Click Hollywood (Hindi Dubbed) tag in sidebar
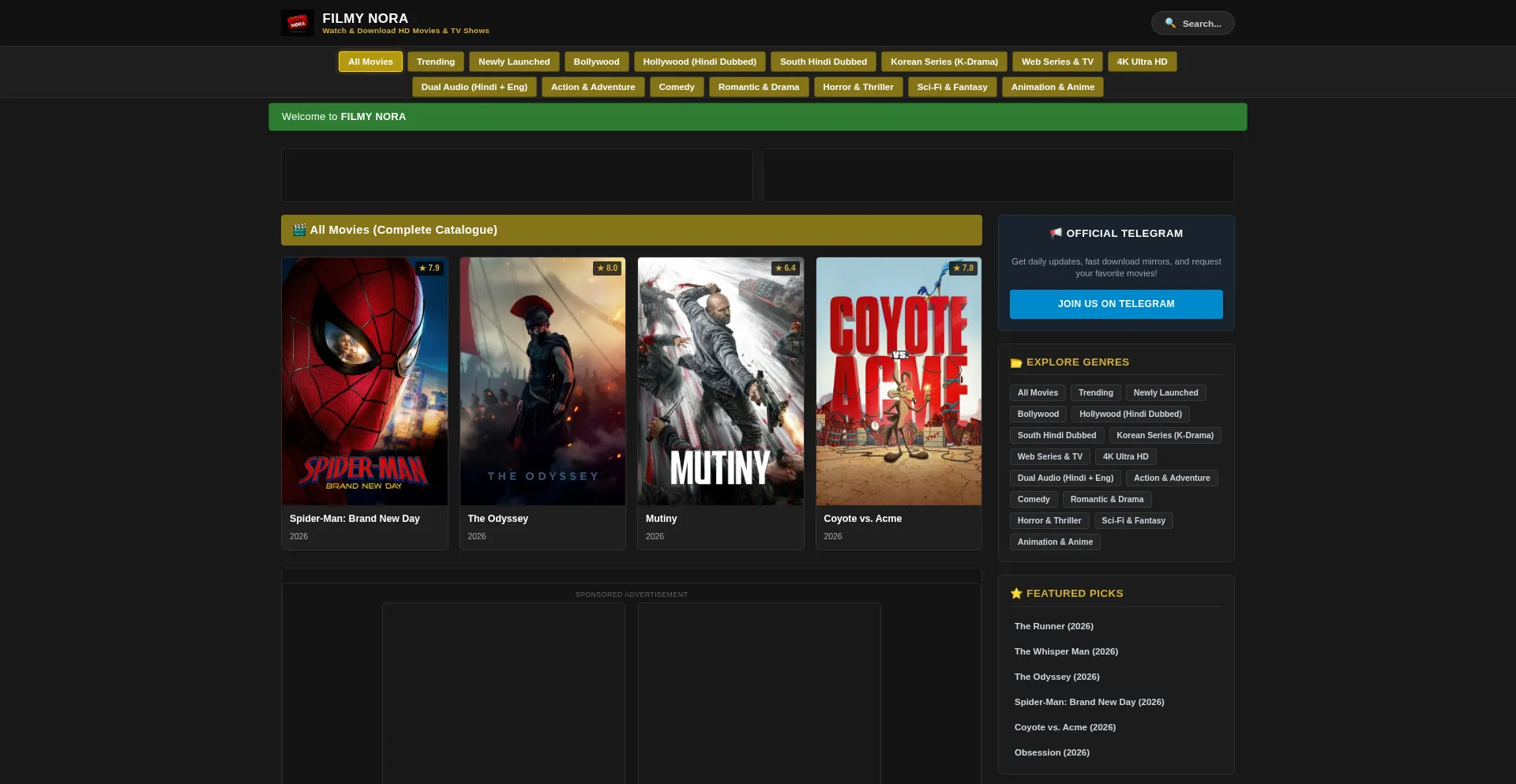The image size is (1516, 784). (1131, 414)
